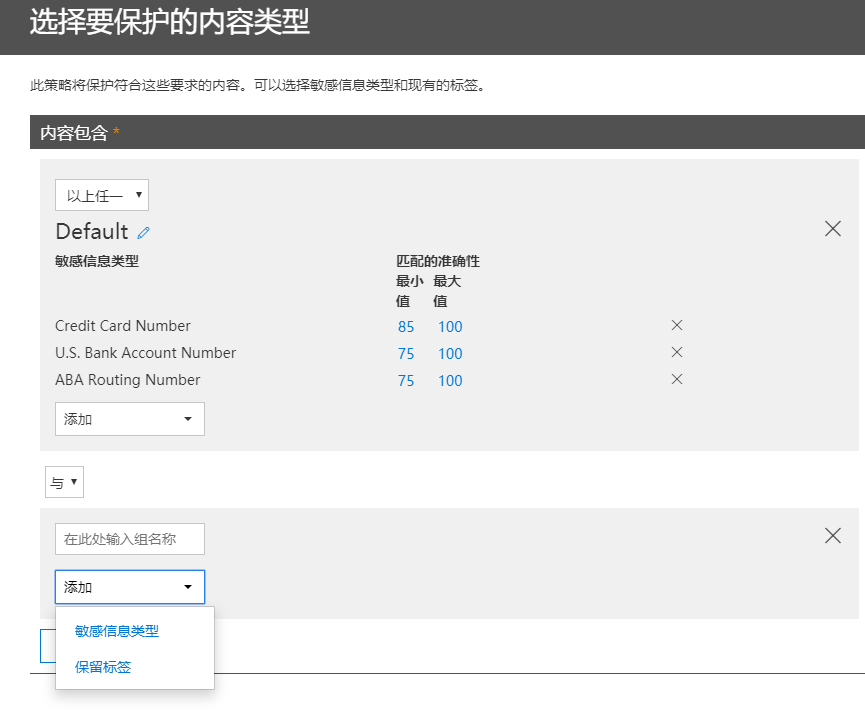Toggle the 添加 dropdown in second group

[130, 587]
